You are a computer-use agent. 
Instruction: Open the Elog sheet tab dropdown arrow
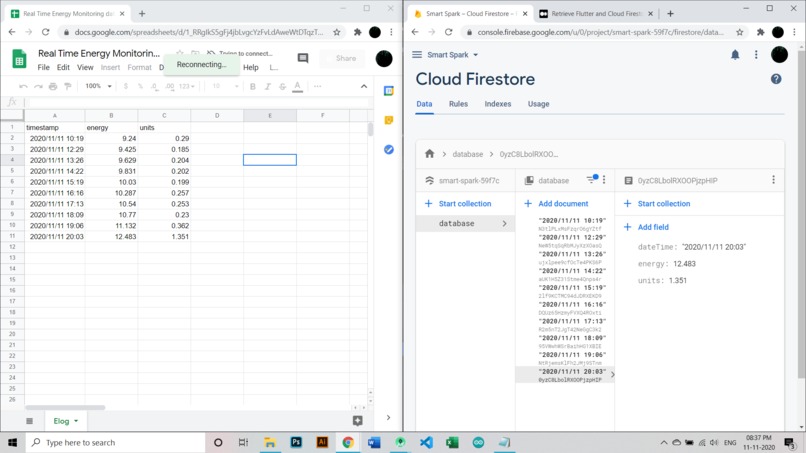76,421
